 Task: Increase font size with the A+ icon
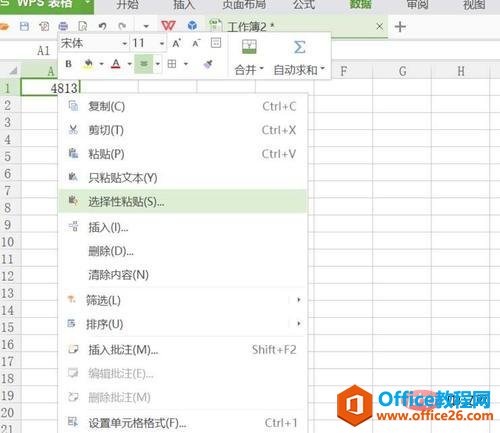177,43
